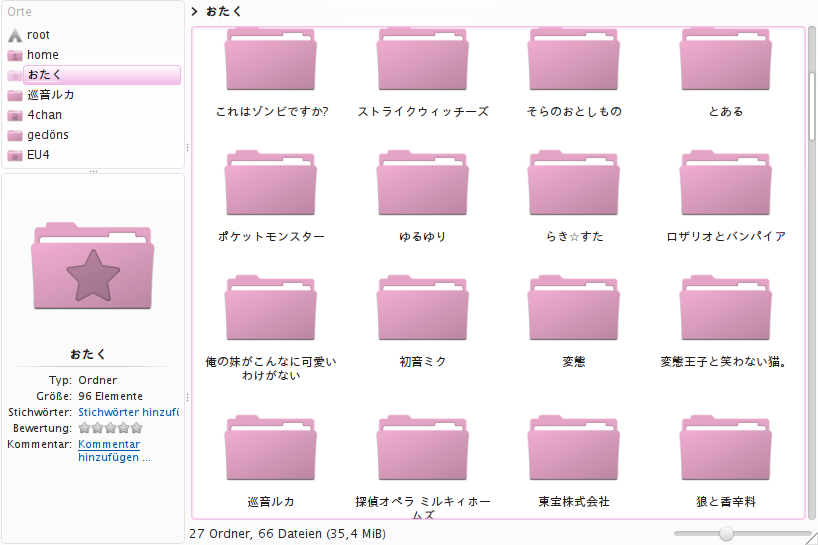Click the status text 27 Ordner, 66 Dateien
Viewport: 818px width, 545px height.
click(x=287, y=534)
